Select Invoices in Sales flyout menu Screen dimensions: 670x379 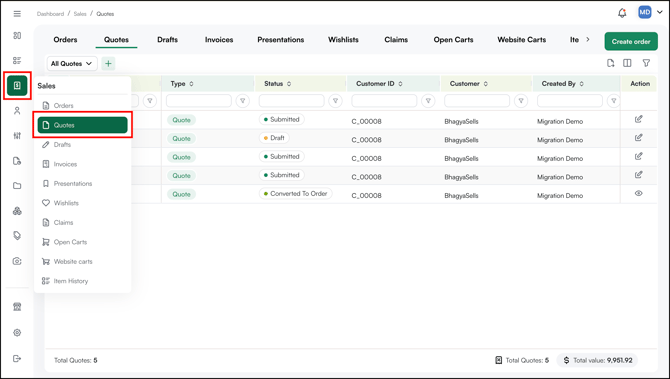click(x=82, y=164)
